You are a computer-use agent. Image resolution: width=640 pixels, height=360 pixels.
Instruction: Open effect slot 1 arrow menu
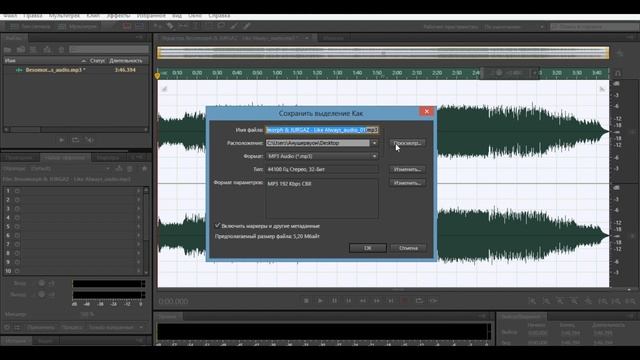(138, 191)
